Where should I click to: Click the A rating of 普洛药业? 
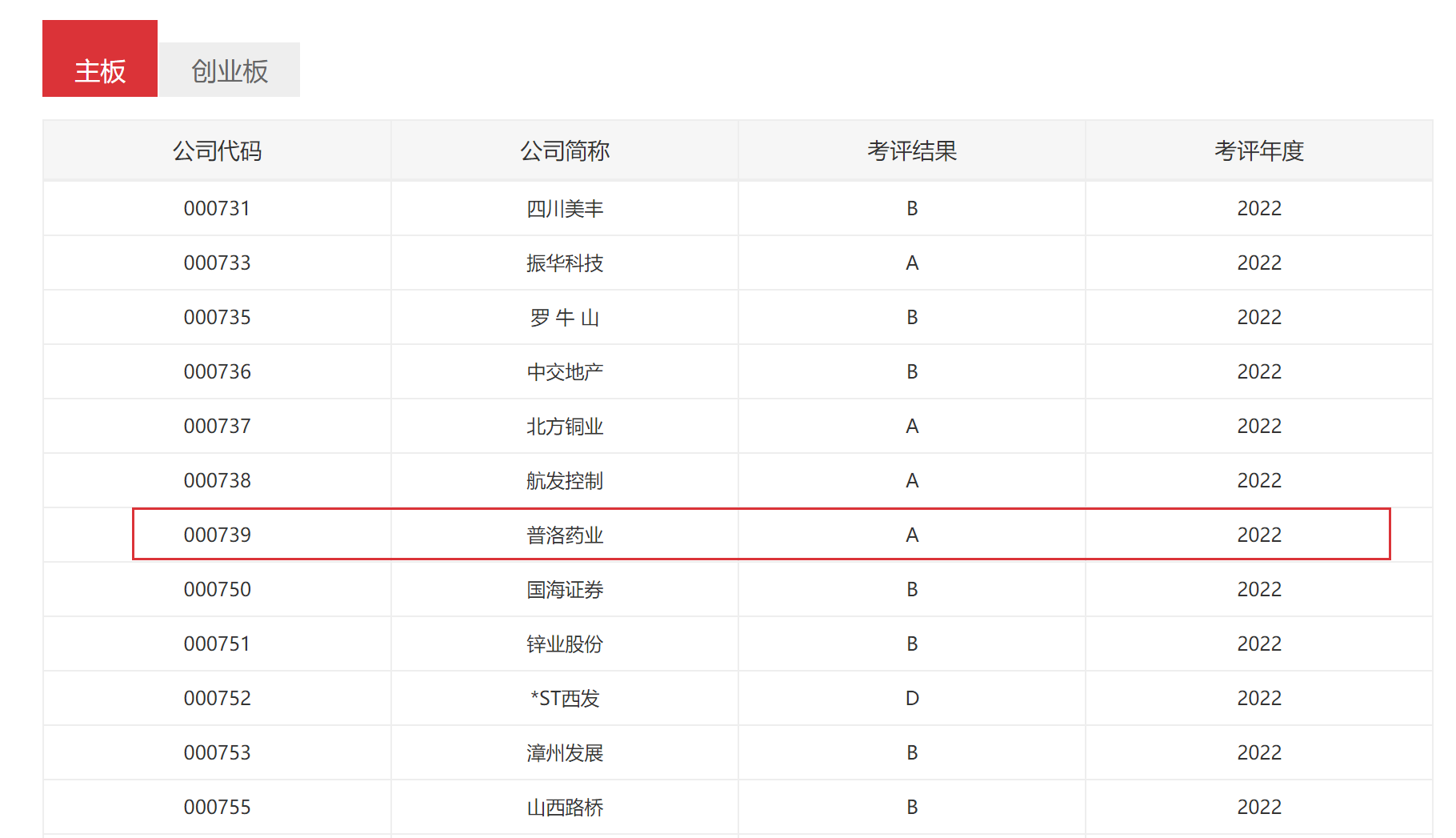[912, 535]
